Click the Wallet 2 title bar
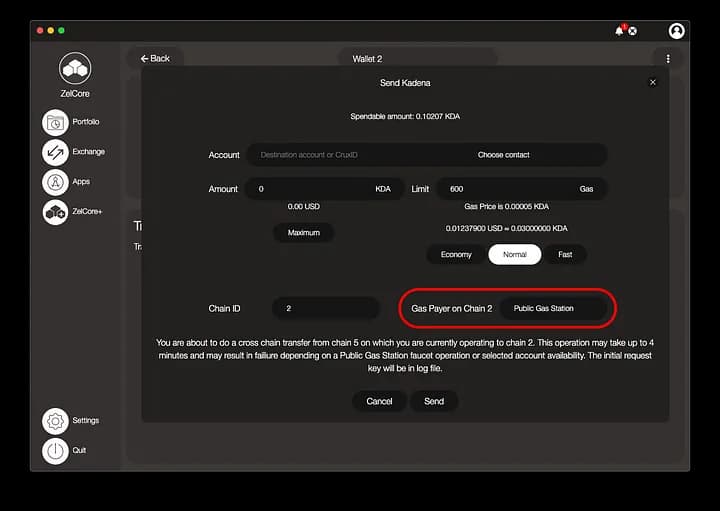Screen dimensions: 720x511 click(x=417, y=59)
